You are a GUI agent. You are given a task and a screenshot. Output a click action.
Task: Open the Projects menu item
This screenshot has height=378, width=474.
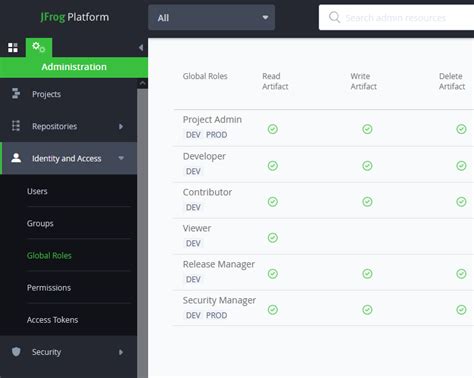click(x=68, y=94)
